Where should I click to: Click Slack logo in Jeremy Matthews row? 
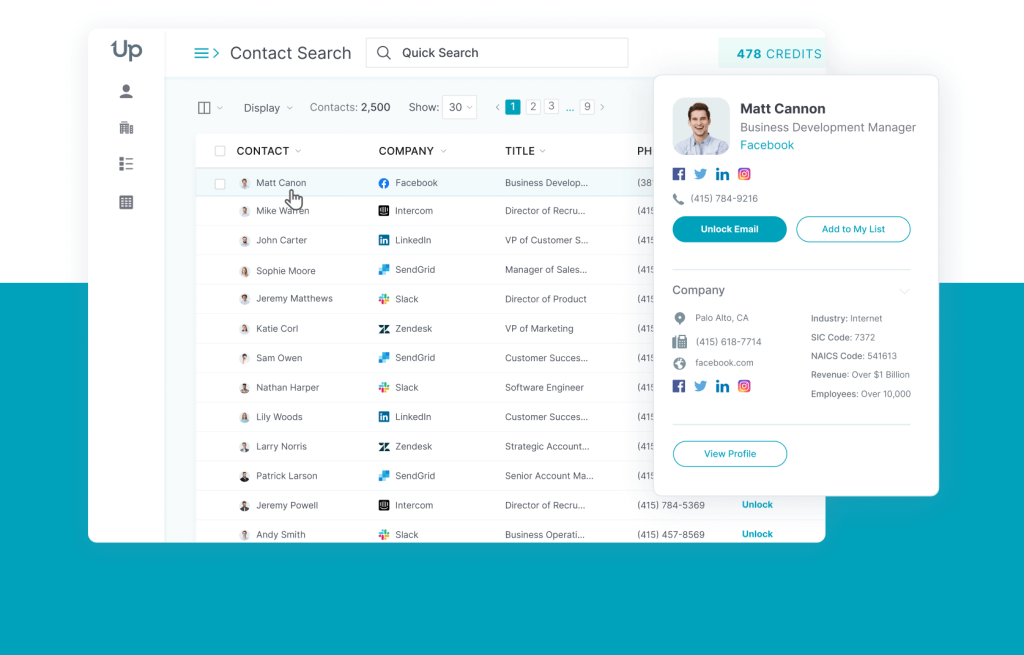384,299
